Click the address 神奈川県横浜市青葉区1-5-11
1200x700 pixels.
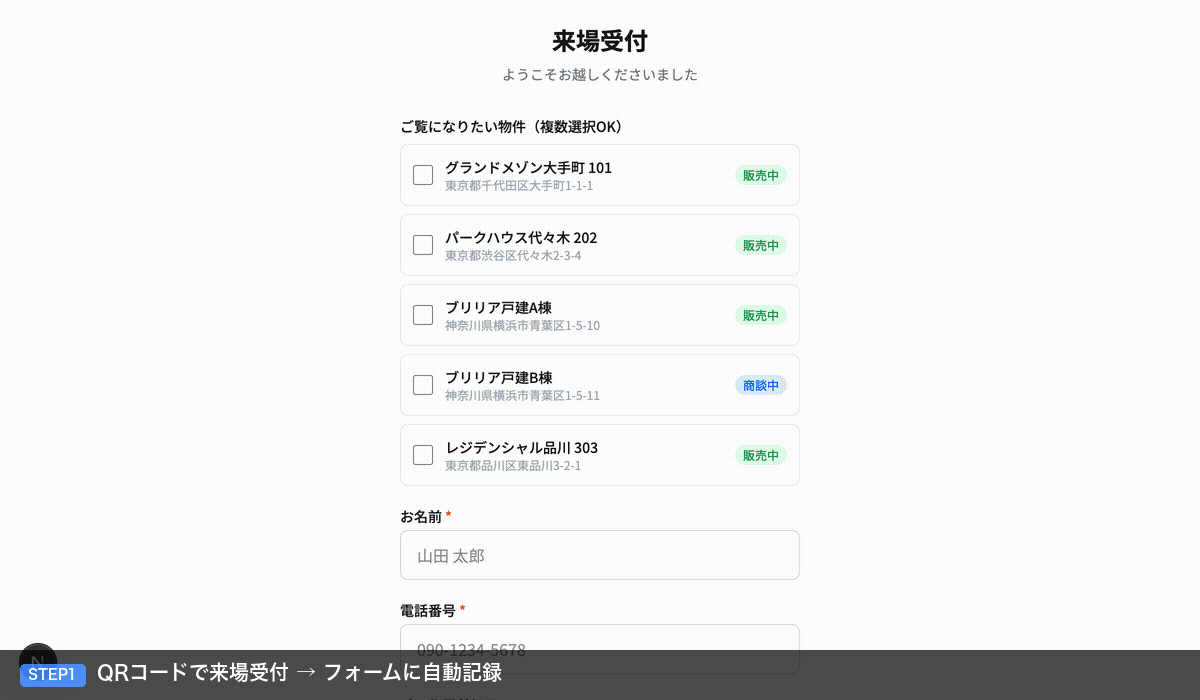point(522,396)
